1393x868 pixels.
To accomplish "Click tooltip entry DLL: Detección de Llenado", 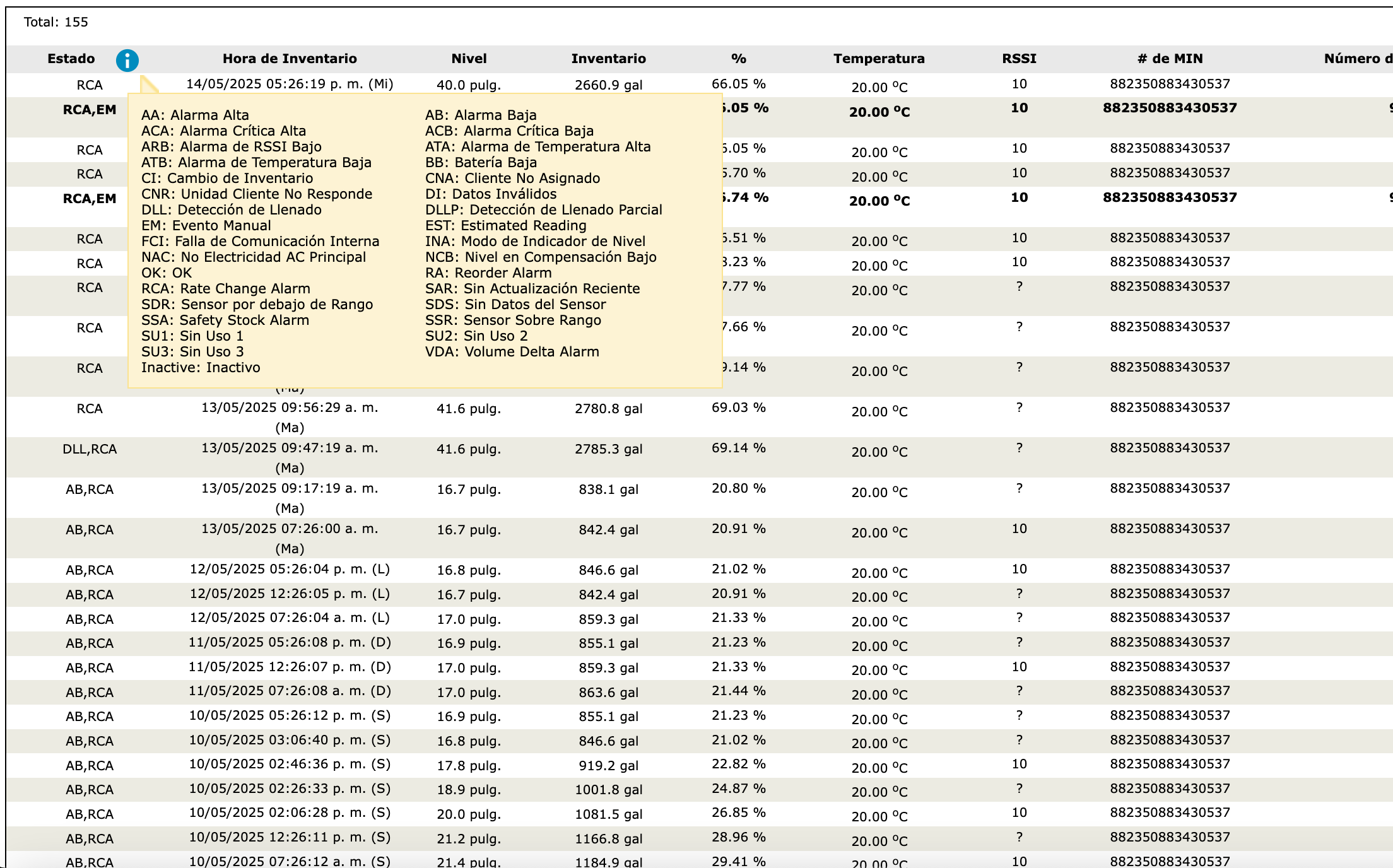I will tap(232, 209).
